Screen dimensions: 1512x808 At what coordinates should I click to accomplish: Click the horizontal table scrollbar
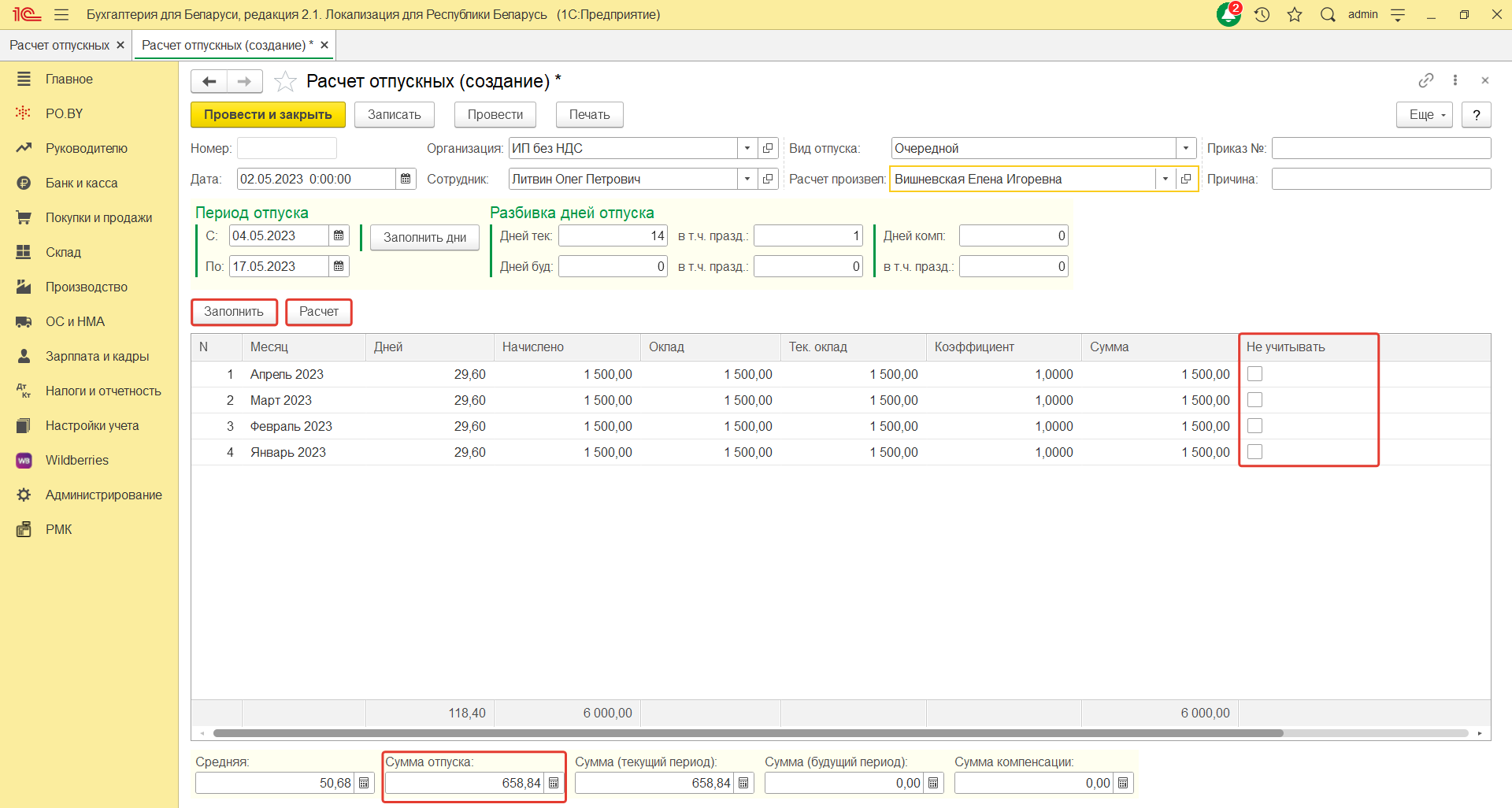pyautogui.click(x=748, y=733)
